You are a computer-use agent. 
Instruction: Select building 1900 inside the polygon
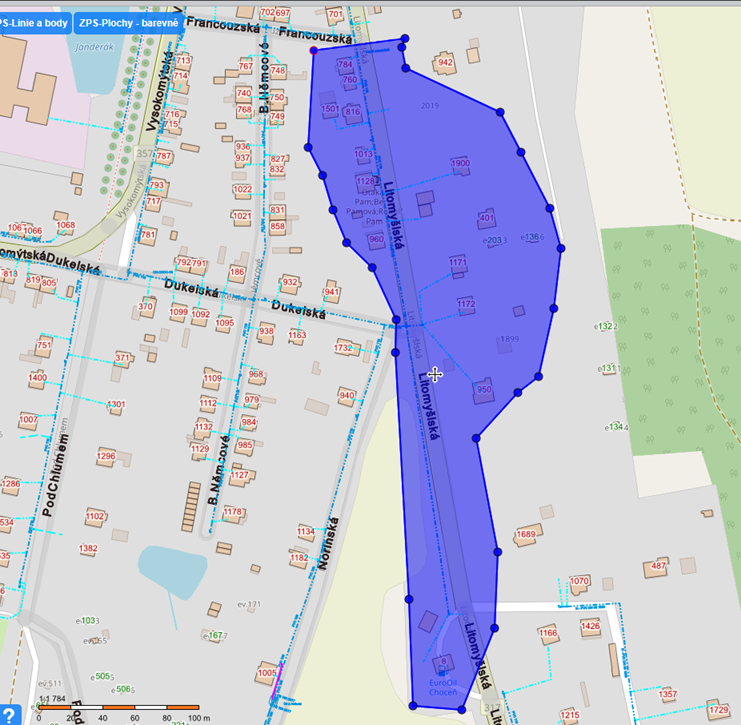click(x=460, y=163)
